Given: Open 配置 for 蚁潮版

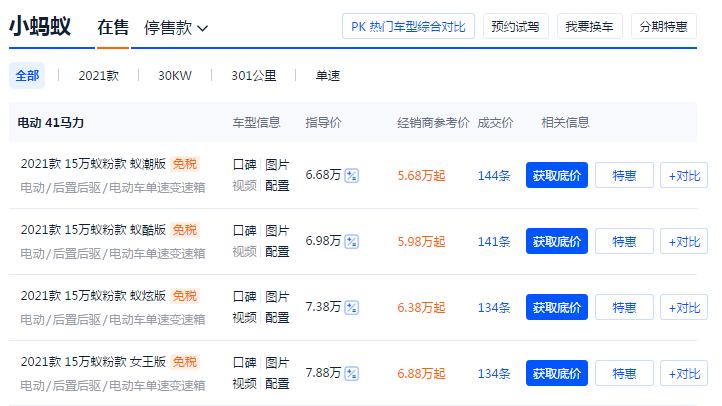Looking at the screenshot, I should coord(277,186).
